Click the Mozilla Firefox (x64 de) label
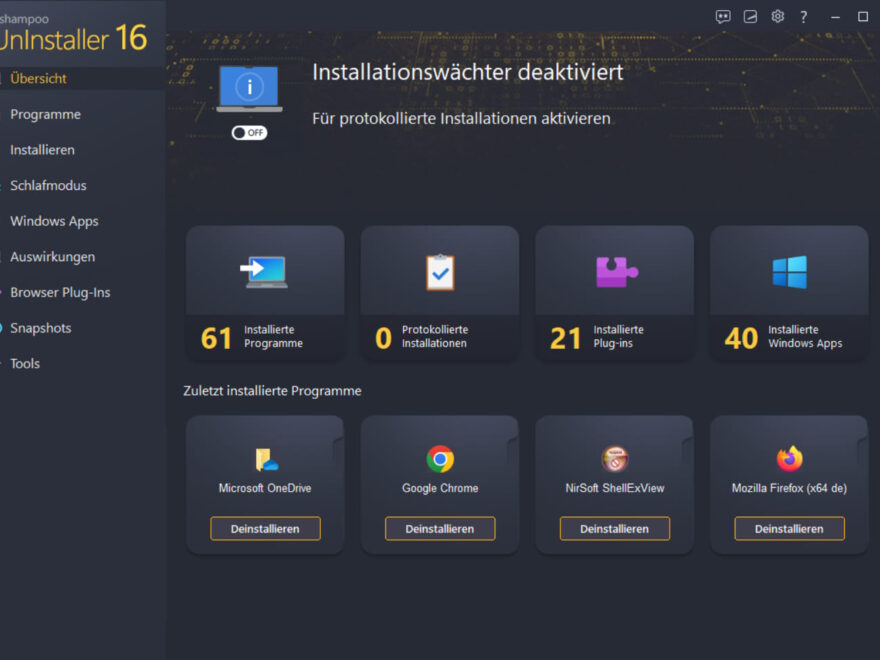 pos(789,488)
